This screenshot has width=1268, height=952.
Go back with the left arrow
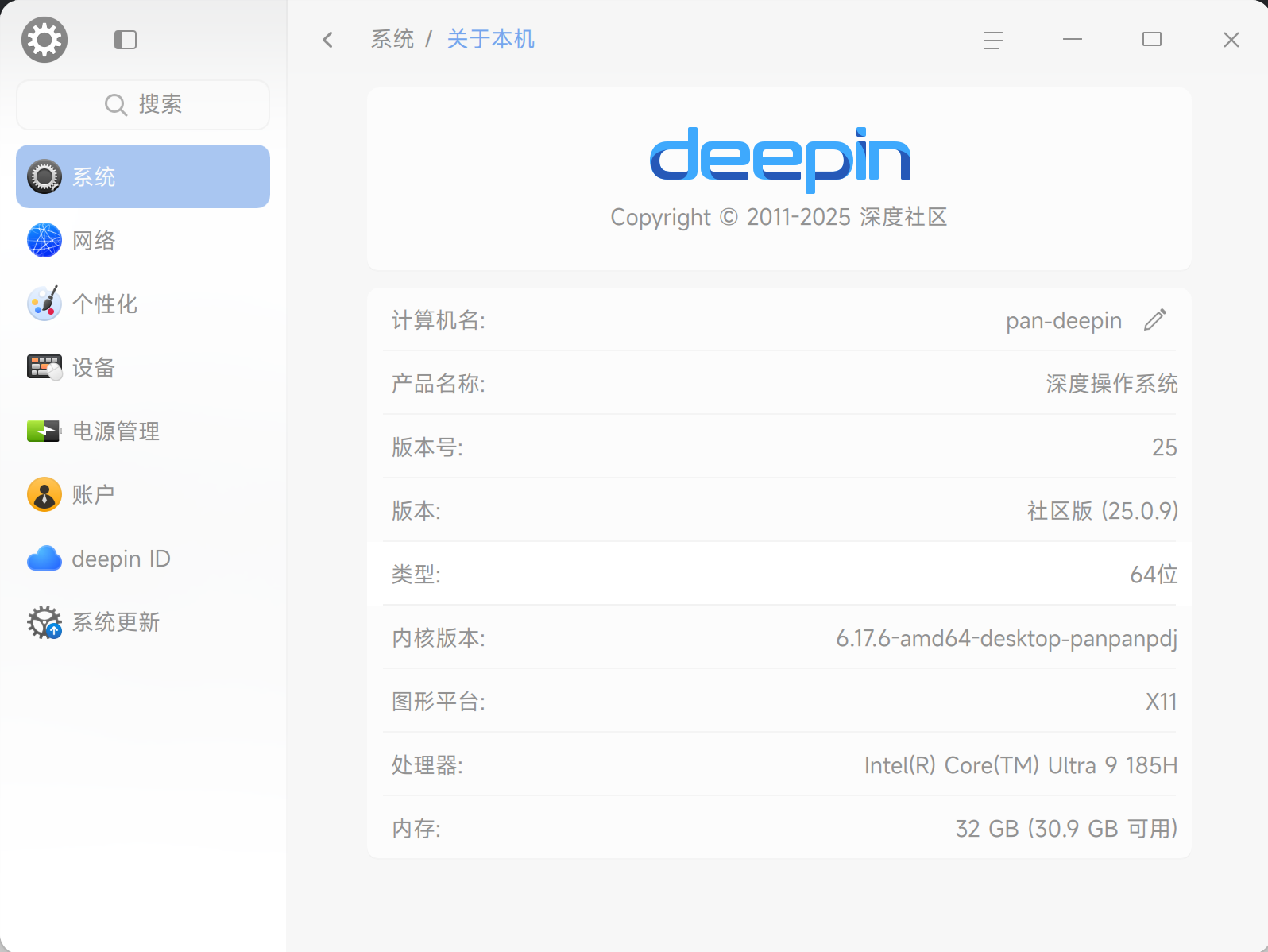tap(327, 40)
